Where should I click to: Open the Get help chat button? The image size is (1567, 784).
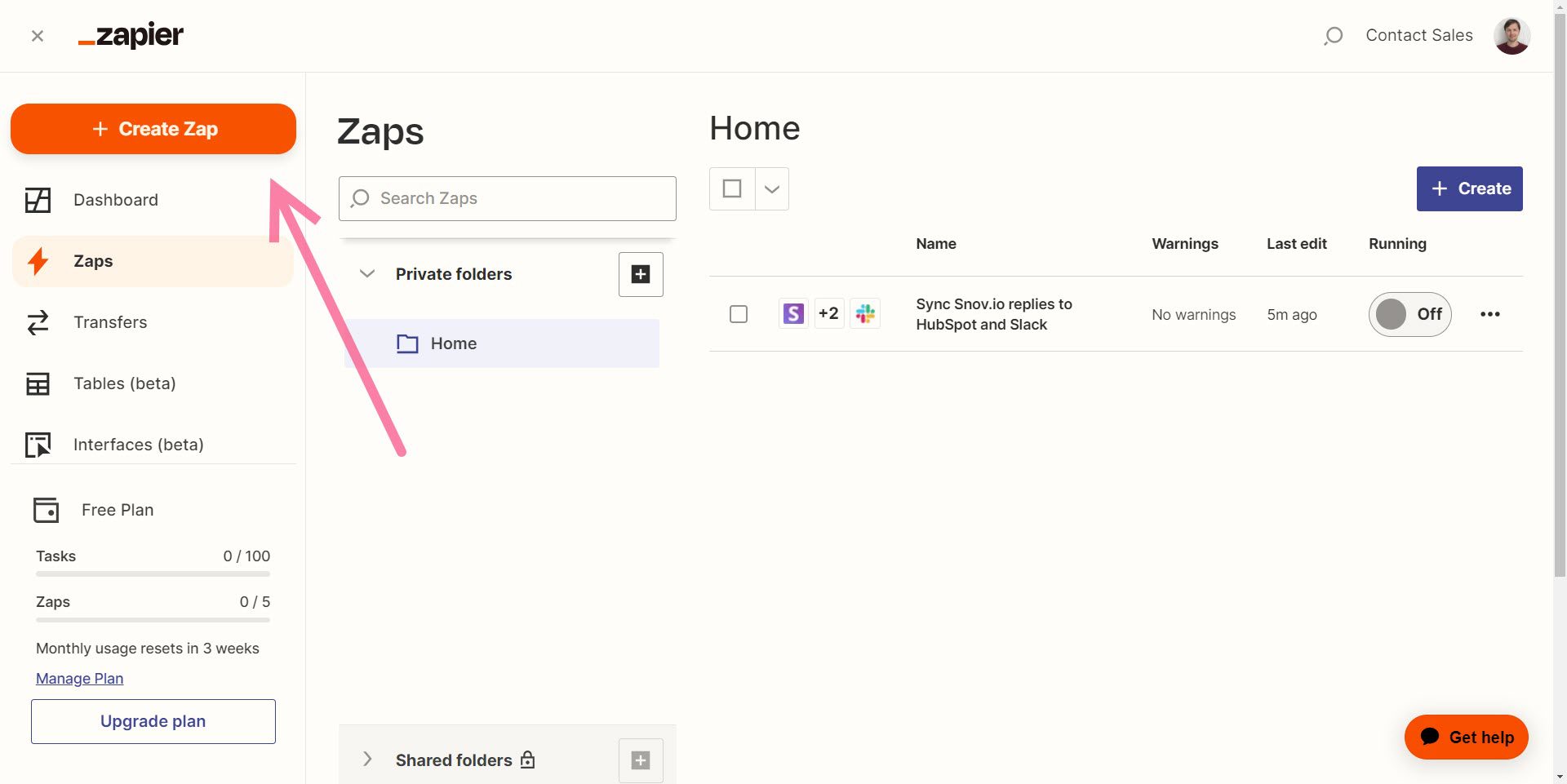(1467, 737)
